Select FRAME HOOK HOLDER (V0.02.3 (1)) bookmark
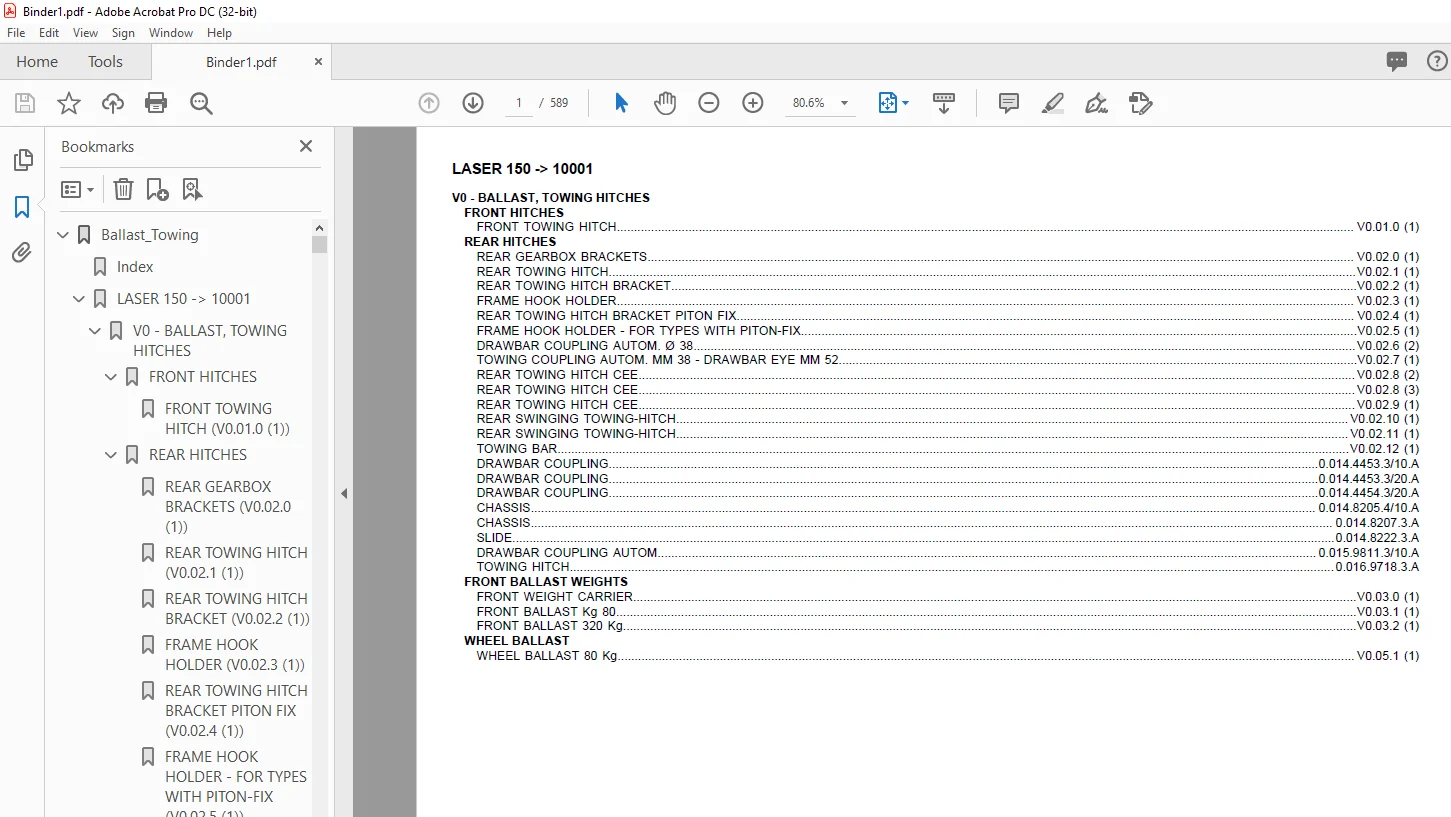1451x817 pixels. coord(235,654)
